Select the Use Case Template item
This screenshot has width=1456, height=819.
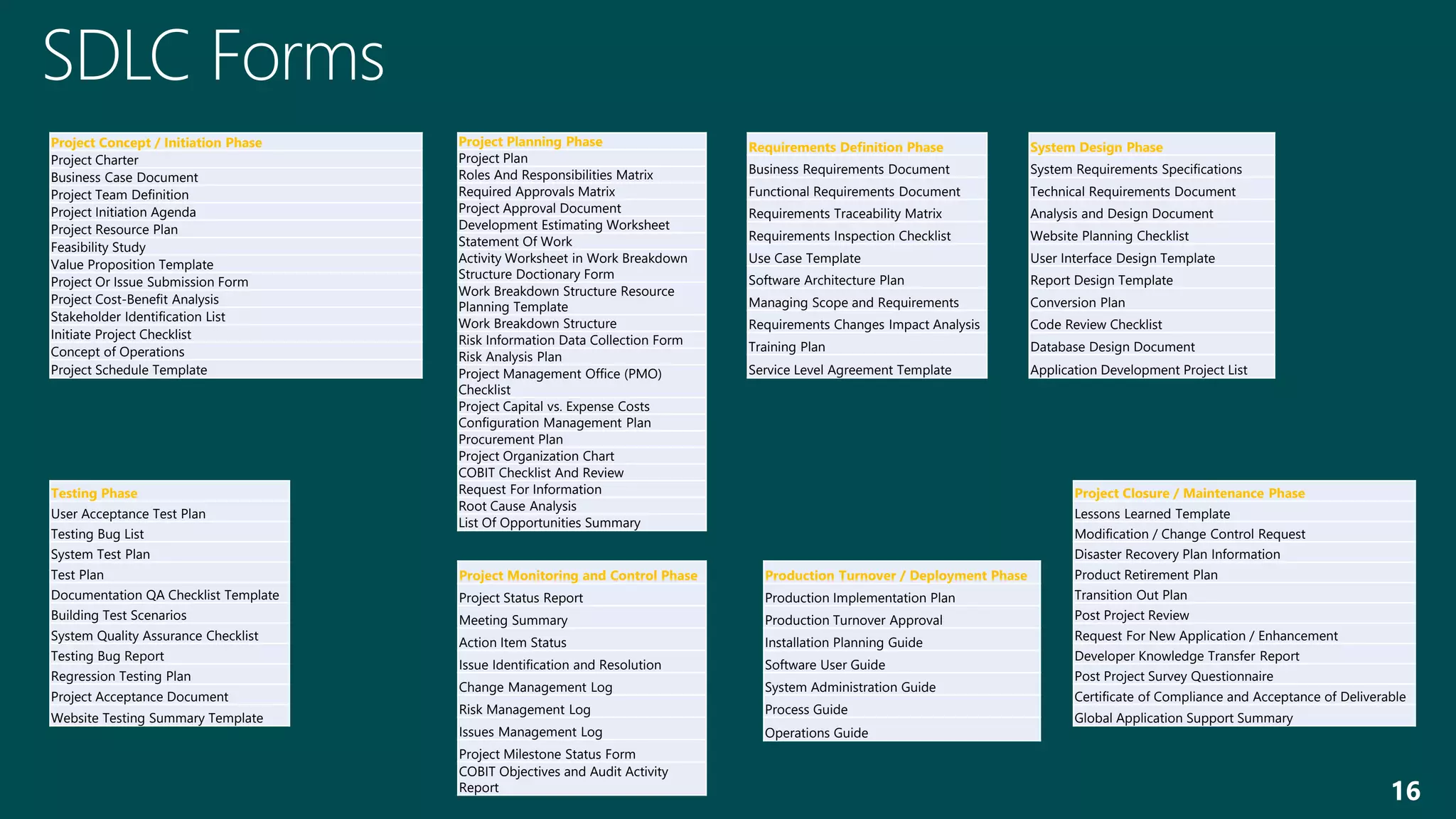tap(804, 258)
